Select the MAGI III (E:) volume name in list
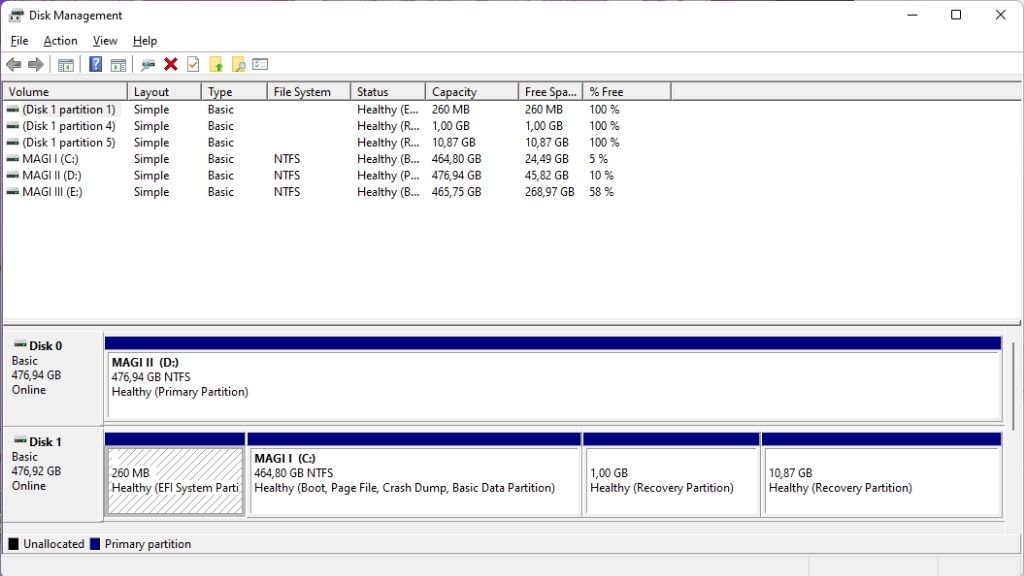The width and height of the screenshot is (1024, 576). click(52, 191)
